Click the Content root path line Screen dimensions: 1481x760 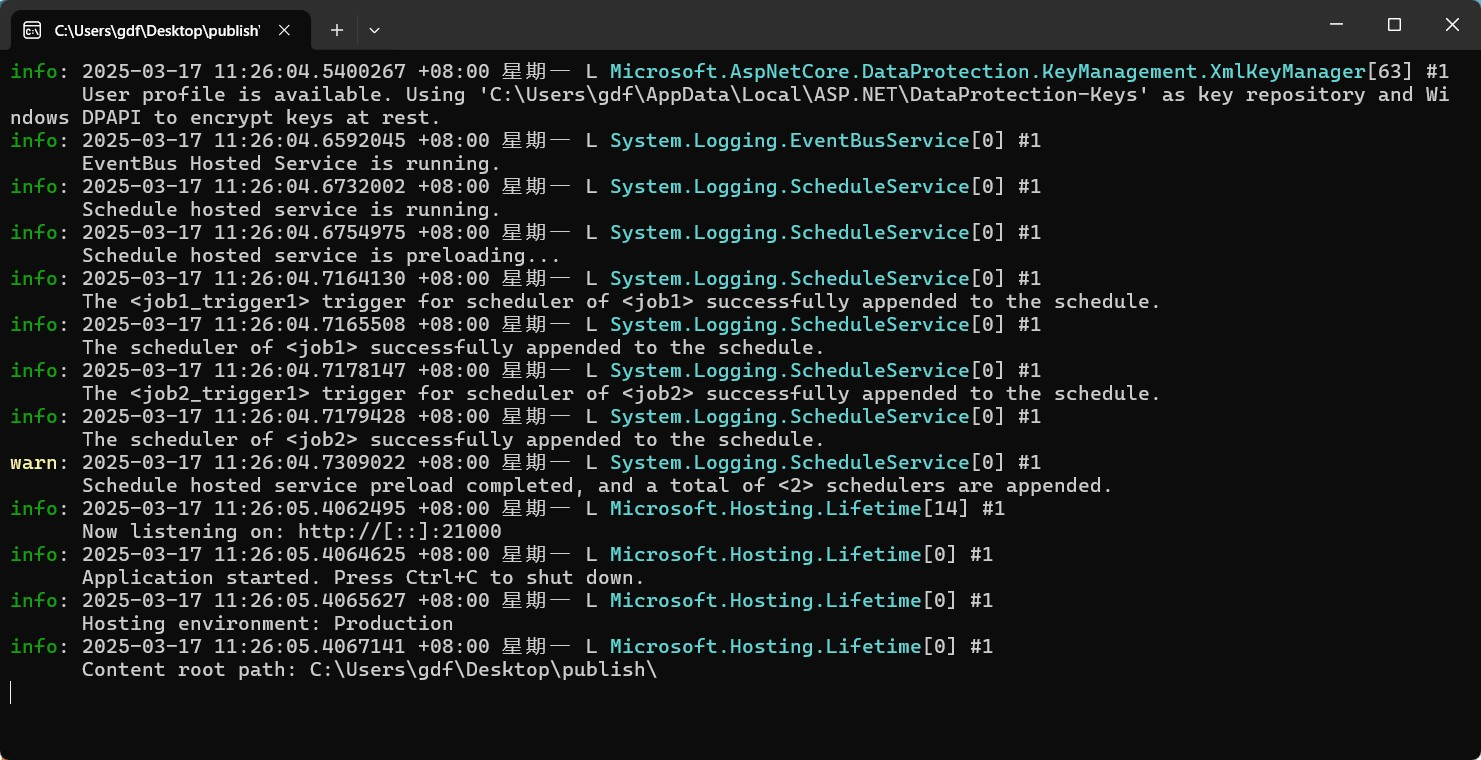[x=369, y=669]
